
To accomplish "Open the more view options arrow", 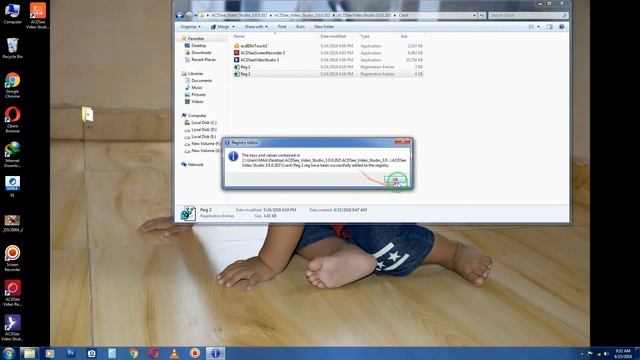I will pos(538,27).
